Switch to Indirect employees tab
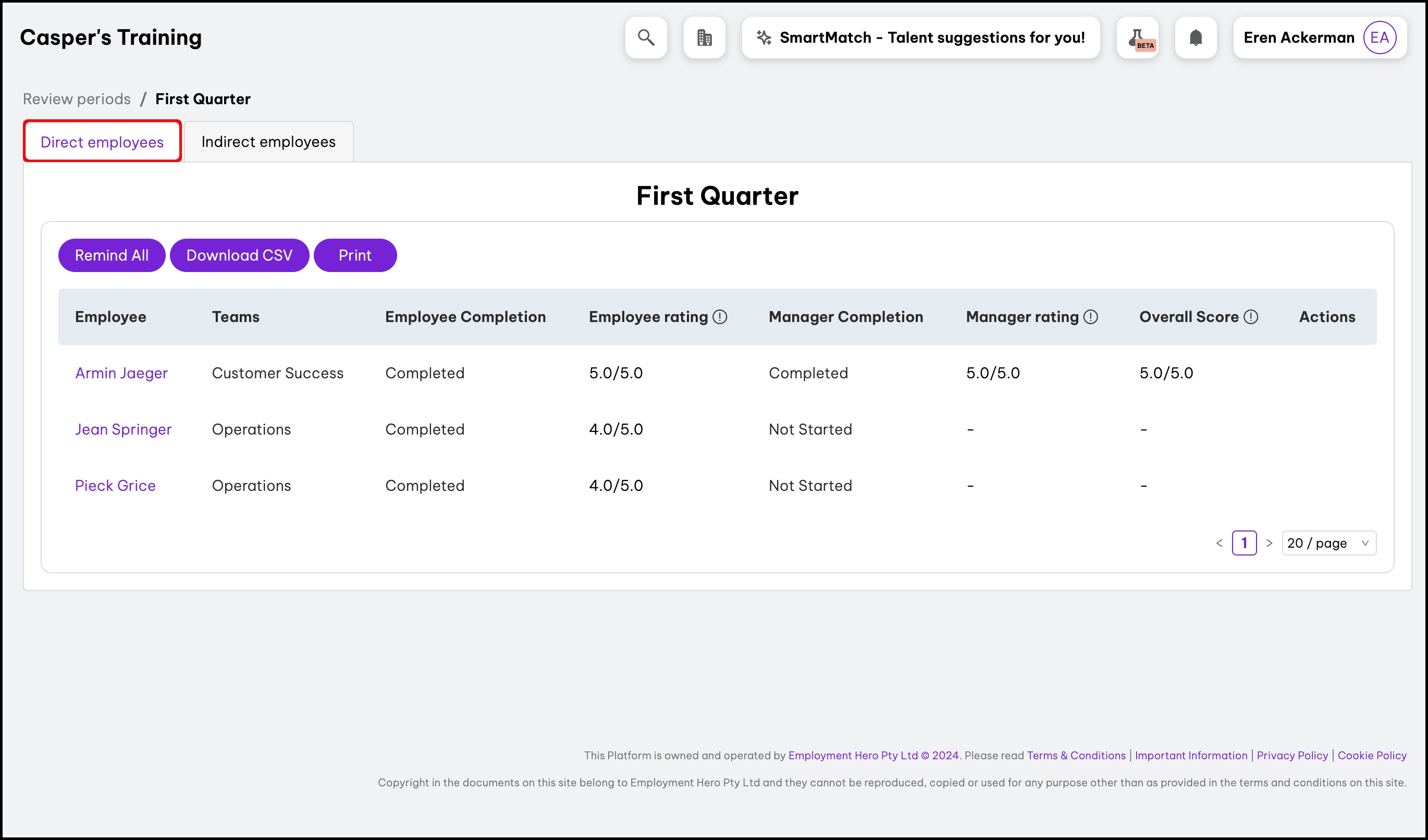 click(268, 142)
